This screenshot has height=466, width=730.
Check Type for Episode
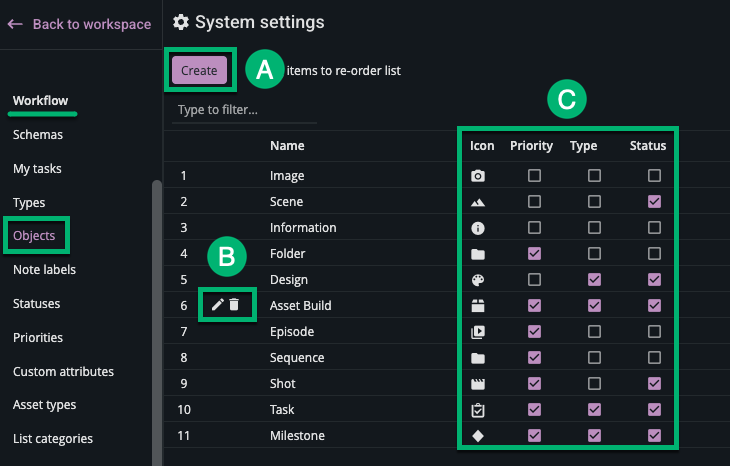point(594,331)
